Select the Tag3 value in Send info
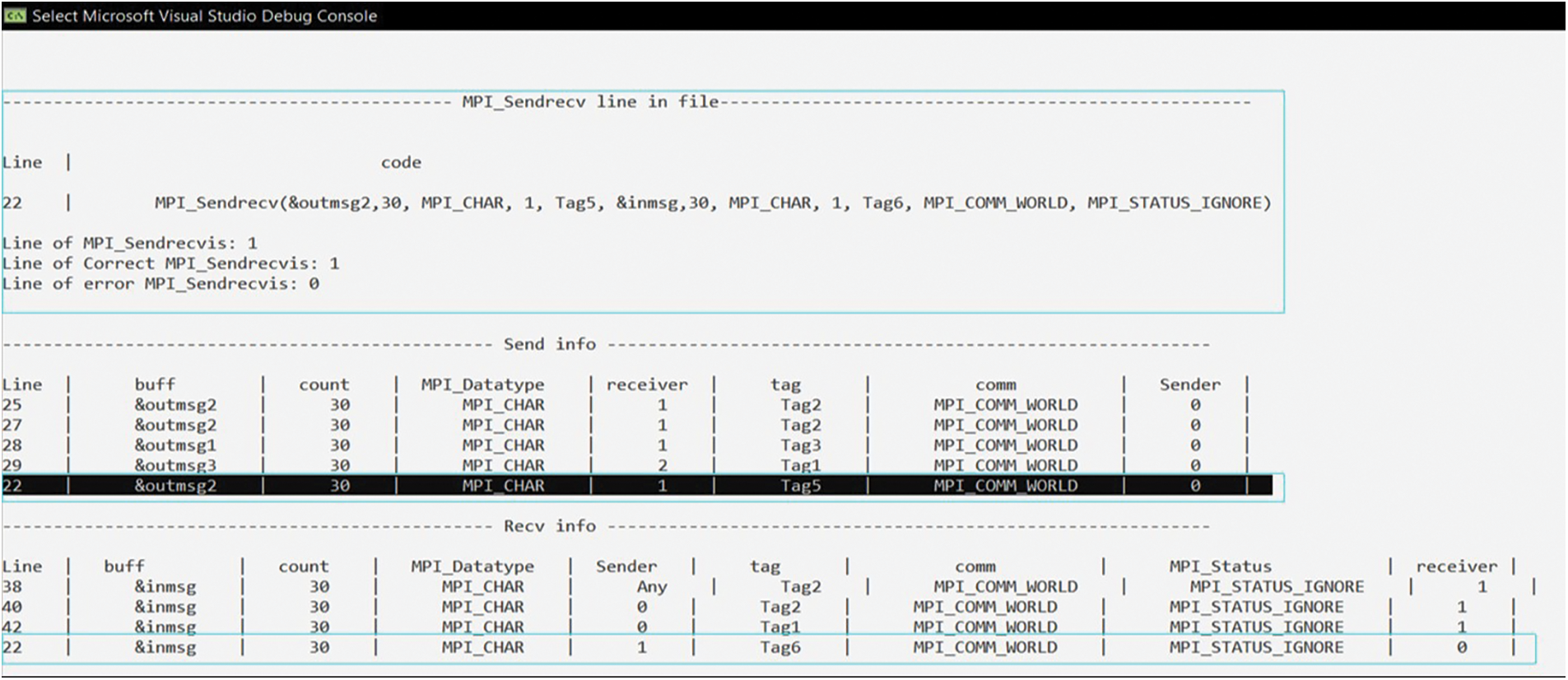1568x680 pixels. point(800,445)
